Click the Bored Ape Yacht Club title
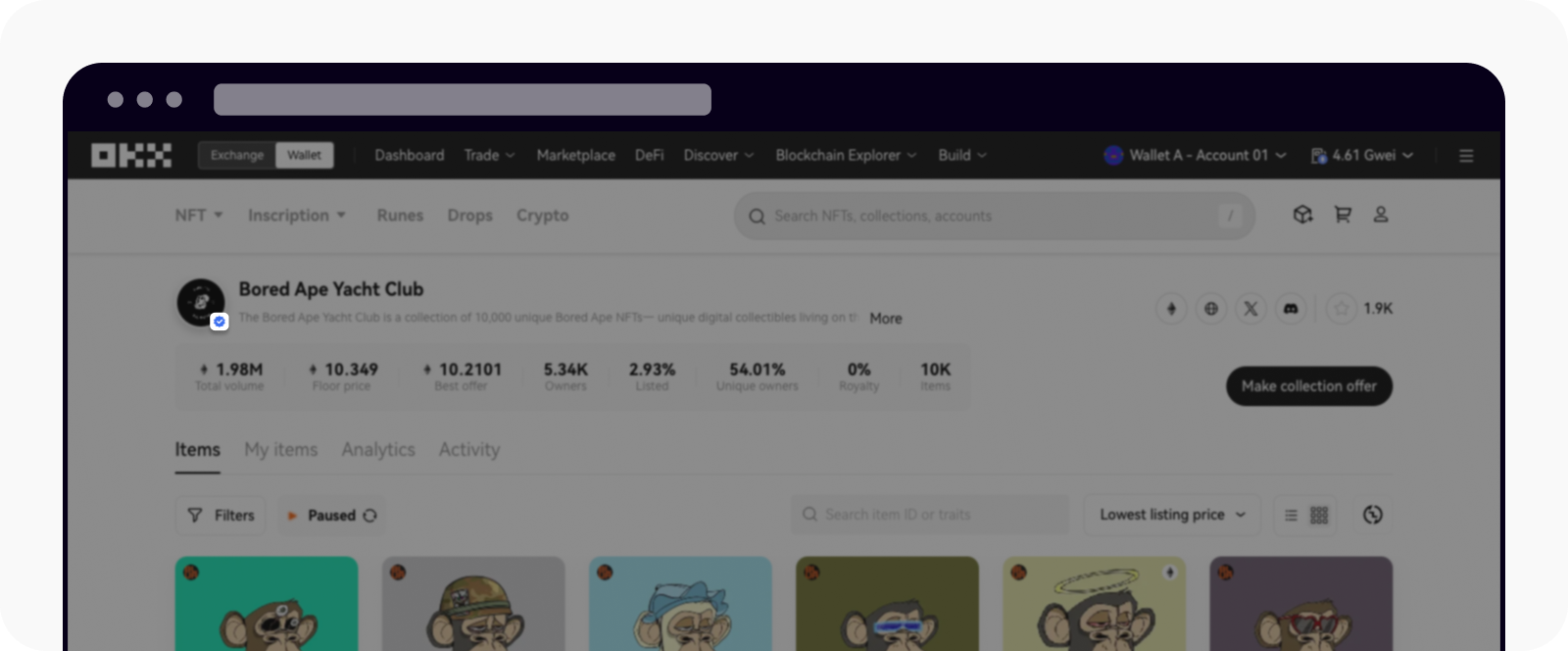This screenshot has width=1568, height=651. (331, 289)
